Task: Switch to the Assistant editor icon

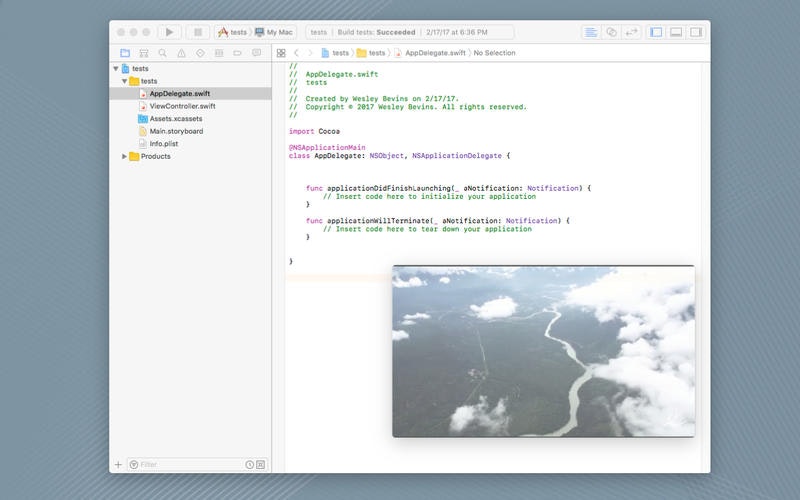Action: point(611,32)
